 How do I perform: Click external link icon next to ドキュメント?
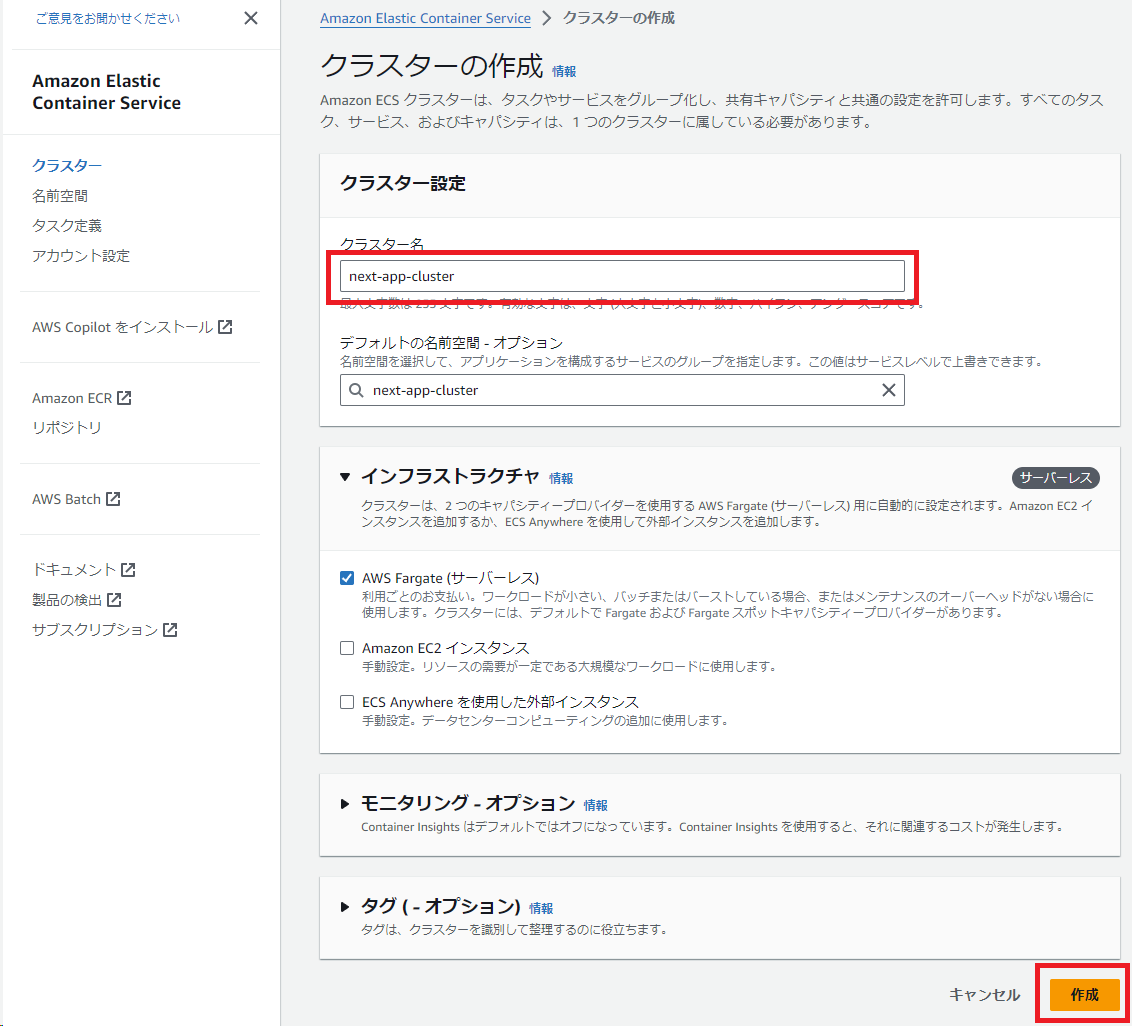coord(129,570)
